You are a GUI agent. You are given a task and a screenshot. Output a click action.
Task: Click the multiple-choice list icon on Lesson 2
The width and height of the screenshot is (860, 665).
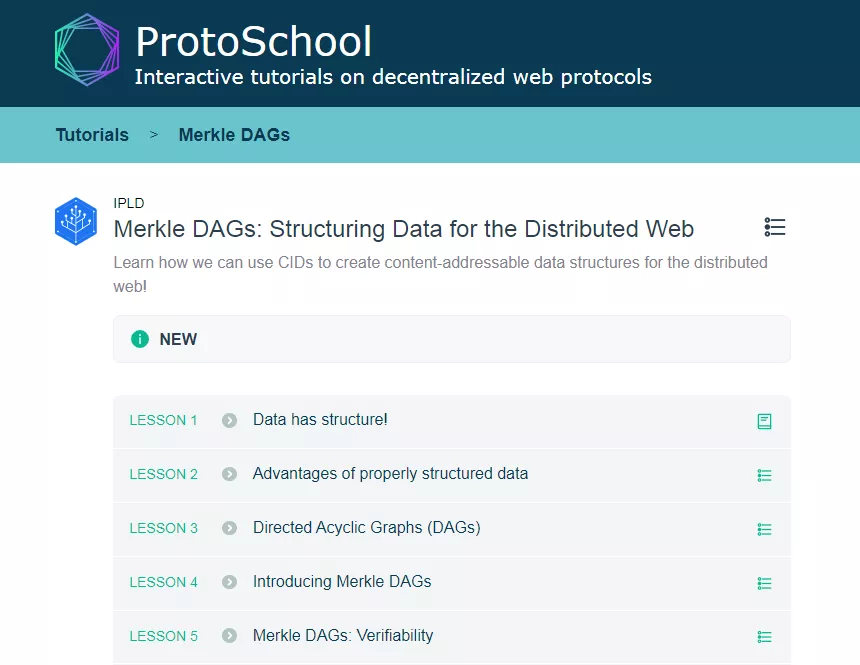(765, 475)
